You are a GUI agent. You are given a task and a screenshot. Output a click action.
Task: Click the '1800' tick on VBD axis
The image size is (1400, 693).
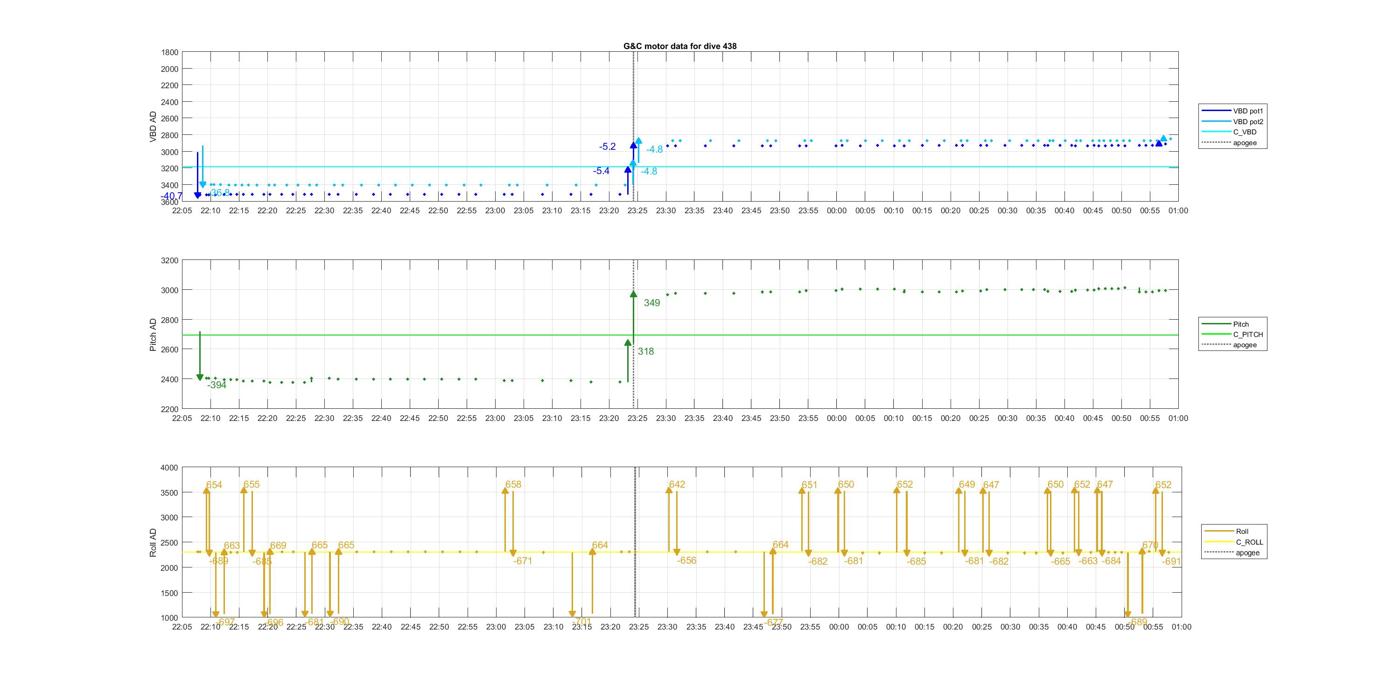tap(170, 52)
